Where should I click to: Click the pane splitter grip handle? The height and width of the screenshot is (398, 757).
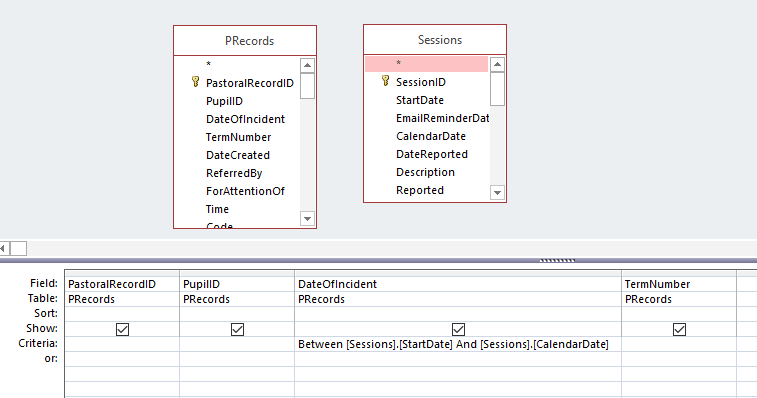tap(557, 260)
